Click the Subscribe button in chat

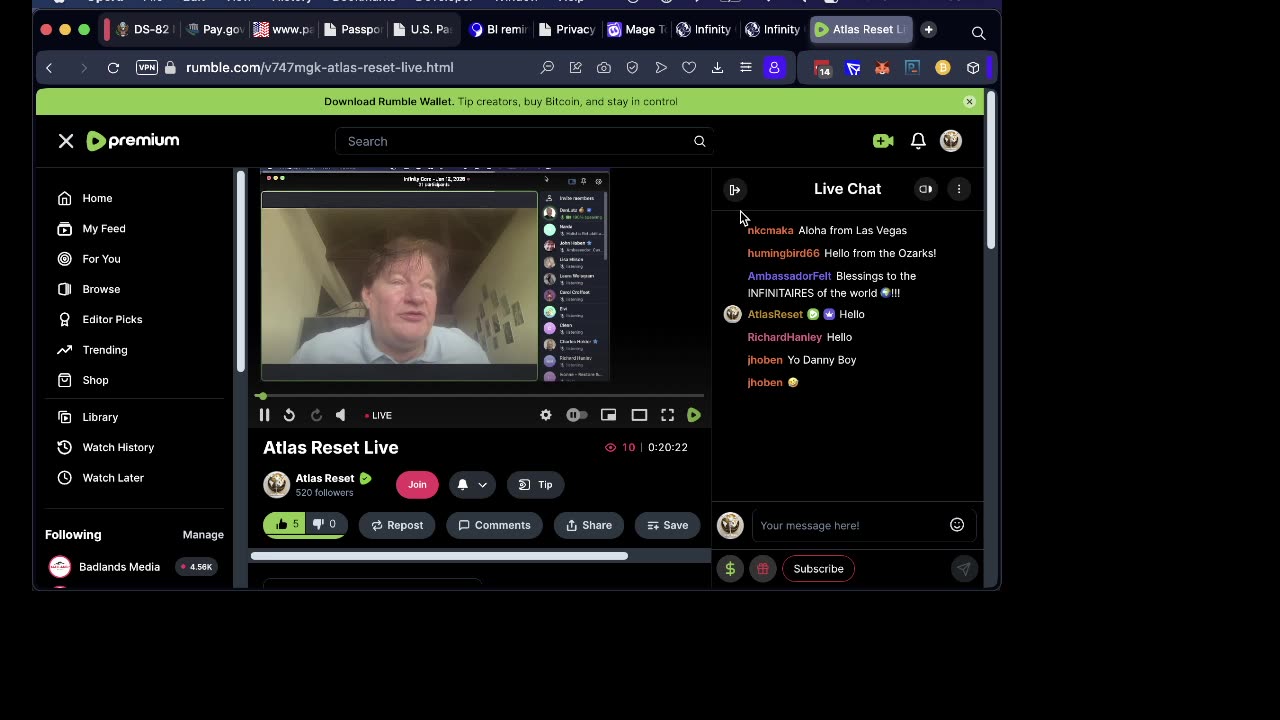click(x=819, y=569)
